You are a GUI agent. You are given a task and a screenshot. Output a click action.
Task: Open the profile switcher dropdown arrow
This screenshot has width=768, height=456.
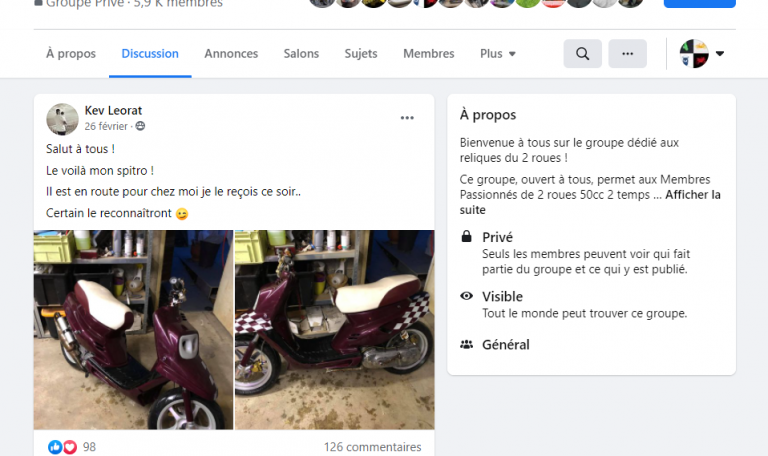720,53
